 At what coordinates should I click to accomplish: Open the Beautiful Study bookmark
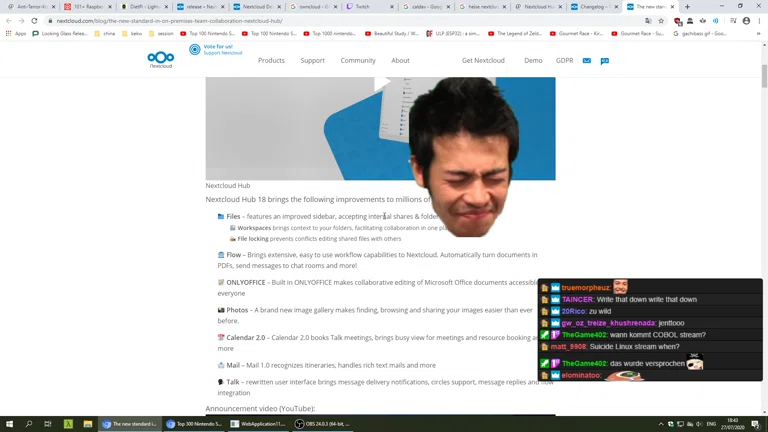click(392, 34)
